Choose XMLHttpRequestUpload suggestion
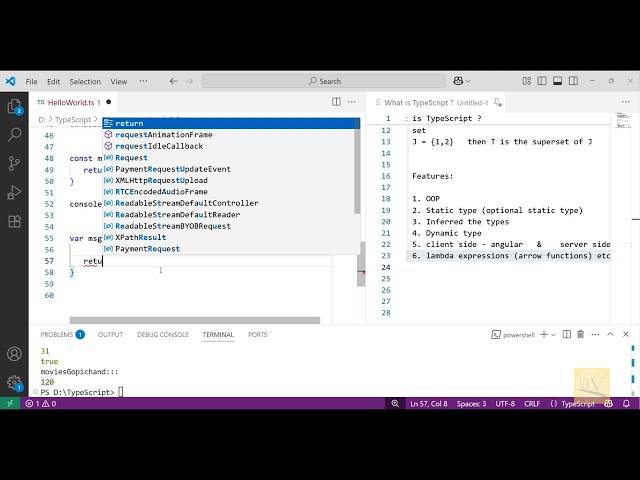Viewport: 640px width, 480px height. tap(229, 180)
